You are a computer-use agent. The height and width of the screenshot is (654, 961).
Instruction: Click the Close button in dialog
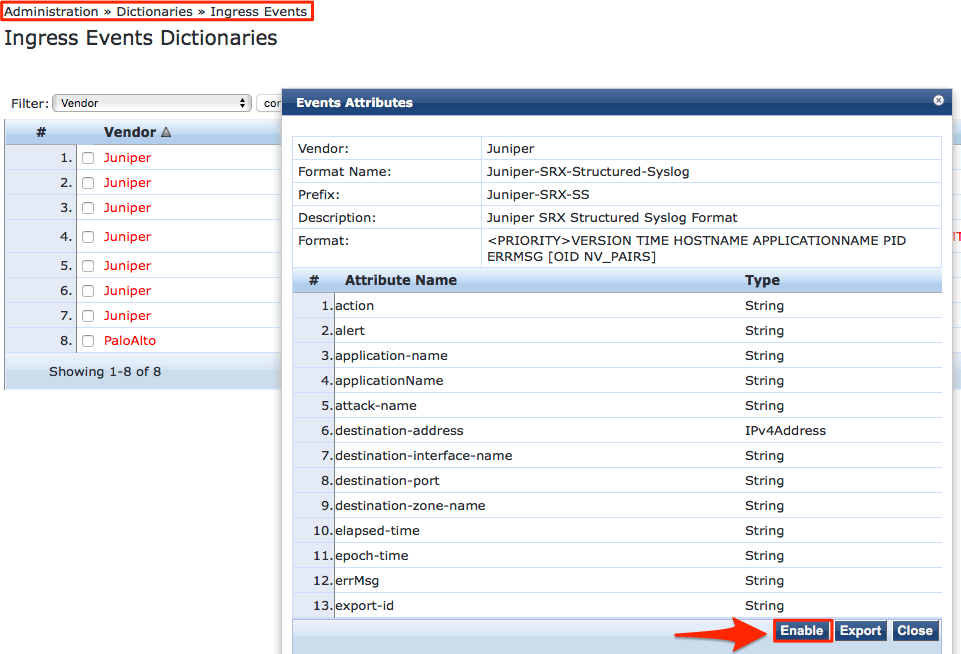915,631
